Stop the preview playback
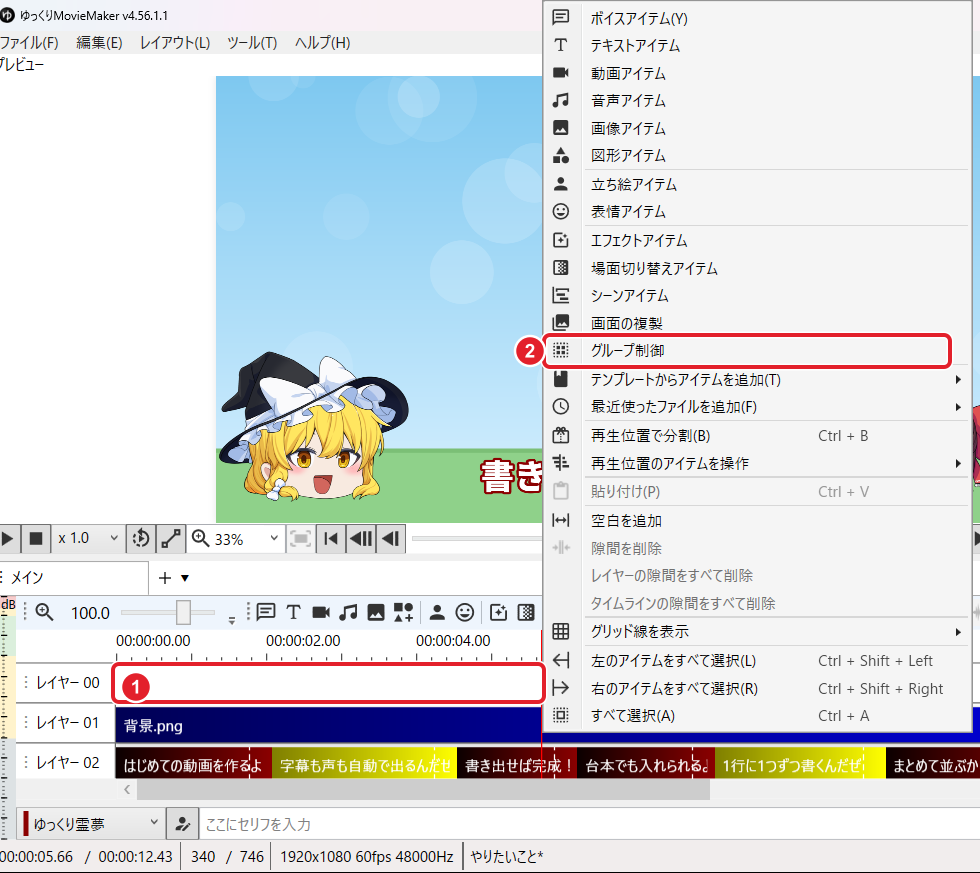 click(x=36, y=539)
